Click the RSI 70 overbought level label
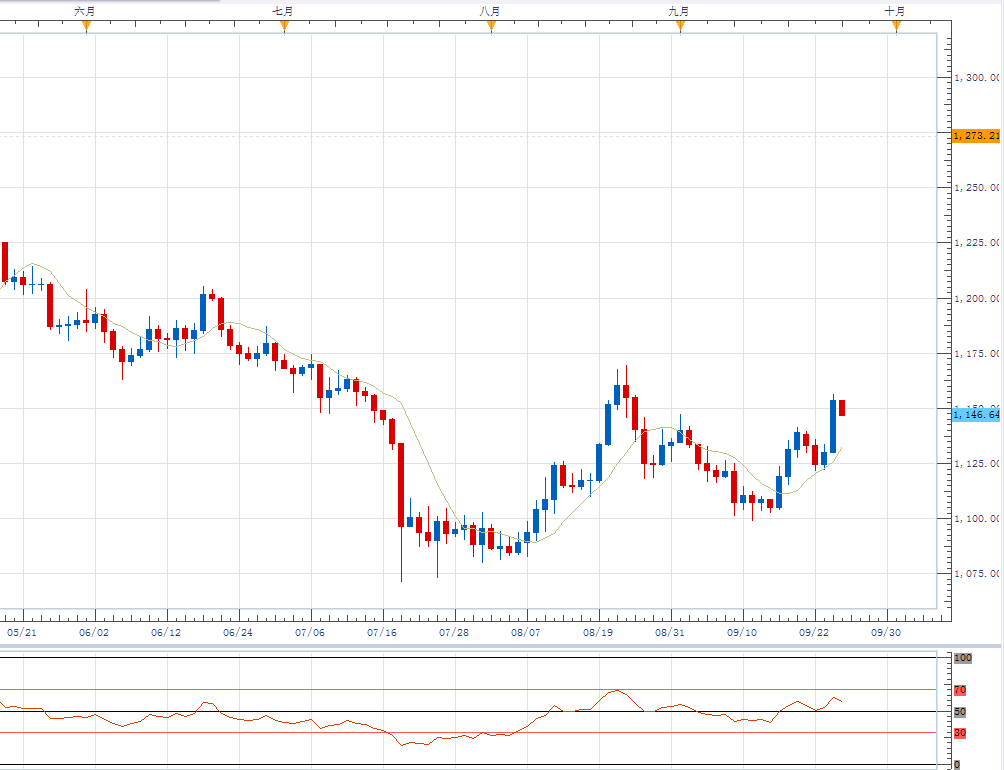This screenshot has width=1004, height=770. [960, 690]
